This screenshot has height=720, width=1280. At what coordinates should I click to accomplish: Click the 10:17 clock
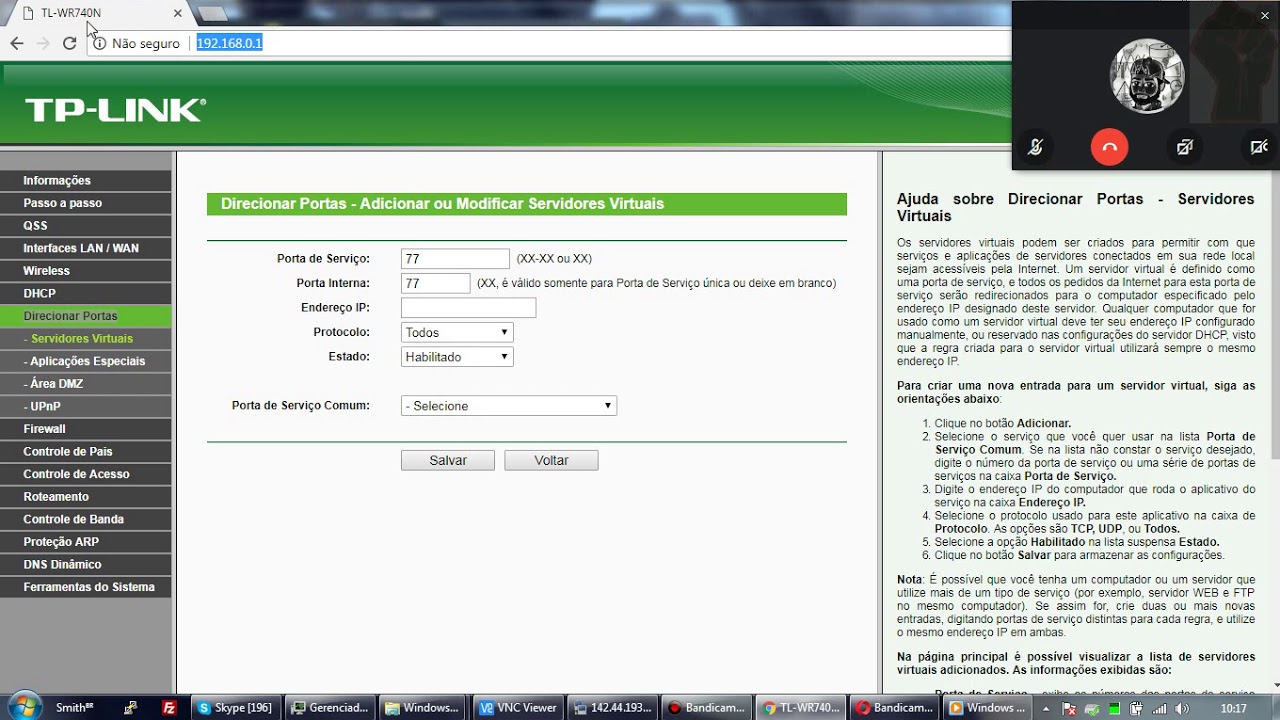[x=1233, y=708]
